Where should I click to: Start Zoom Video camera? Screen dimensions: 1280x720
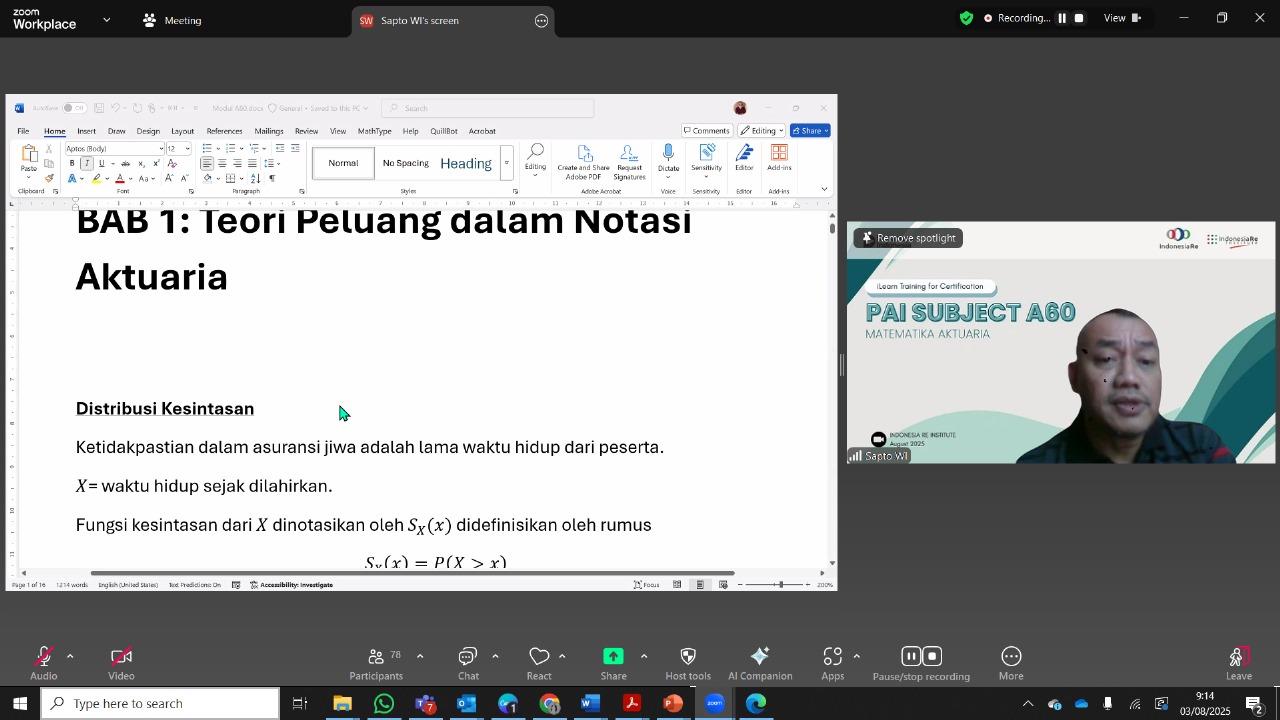point(121,663)
